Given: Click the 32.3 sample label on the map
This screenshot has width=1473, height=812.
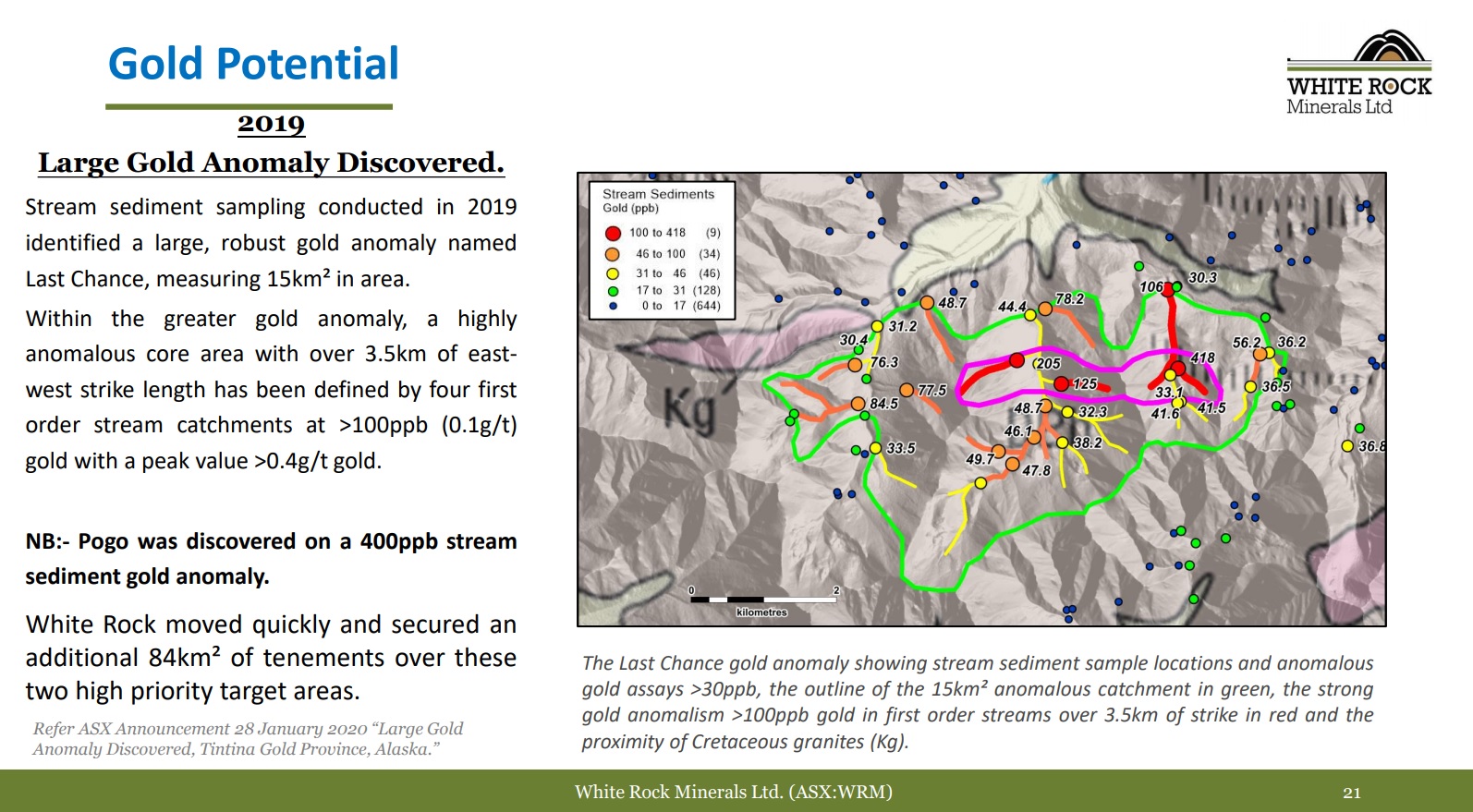Looking at the screenshot, I should [x=1092, y=411].
